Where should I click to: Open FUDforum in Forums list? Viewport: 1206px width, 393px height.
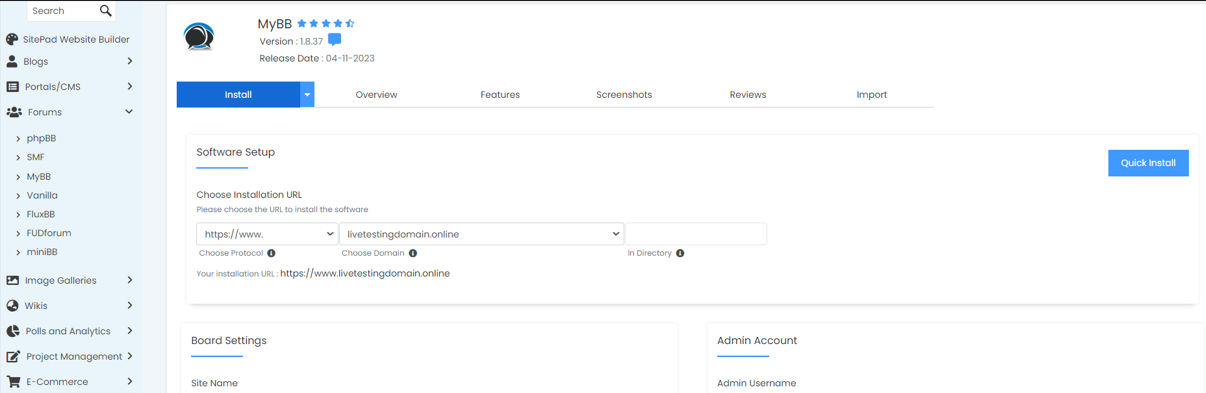(49, 233)
